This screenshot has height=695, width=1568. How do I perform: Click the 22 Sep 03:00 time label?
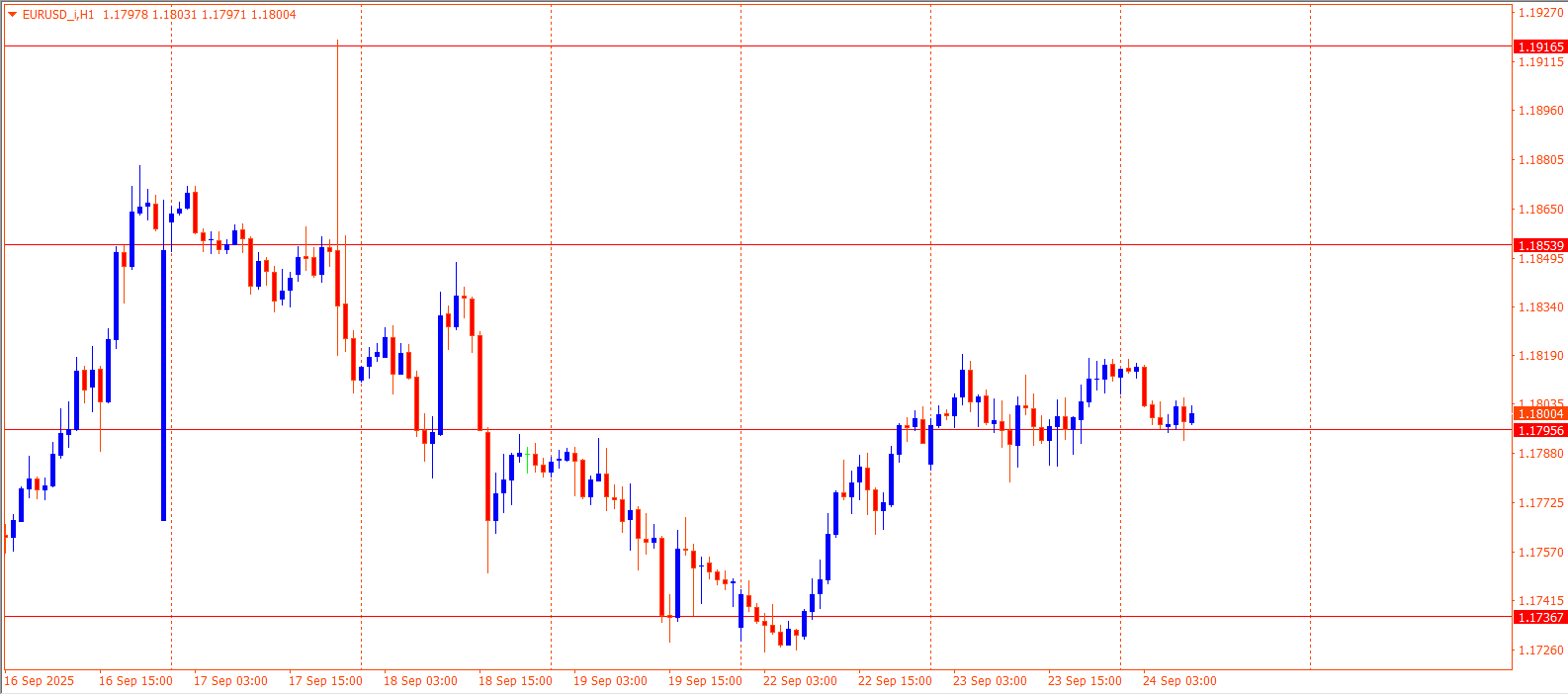pyautogui.click(x=800, y=681)
